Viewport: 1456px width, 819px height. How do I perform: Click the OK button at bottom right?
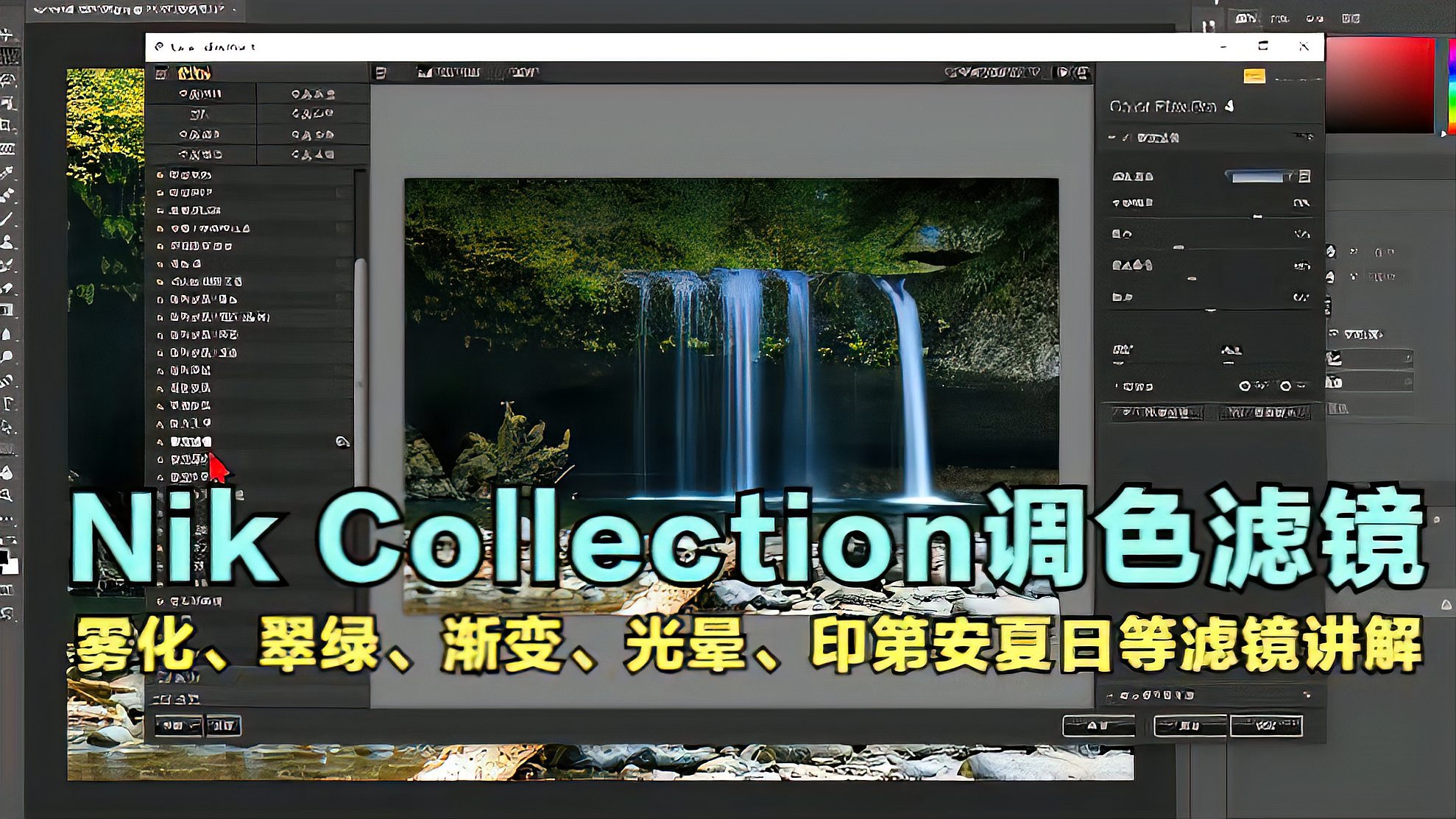tap(1266, 726)
